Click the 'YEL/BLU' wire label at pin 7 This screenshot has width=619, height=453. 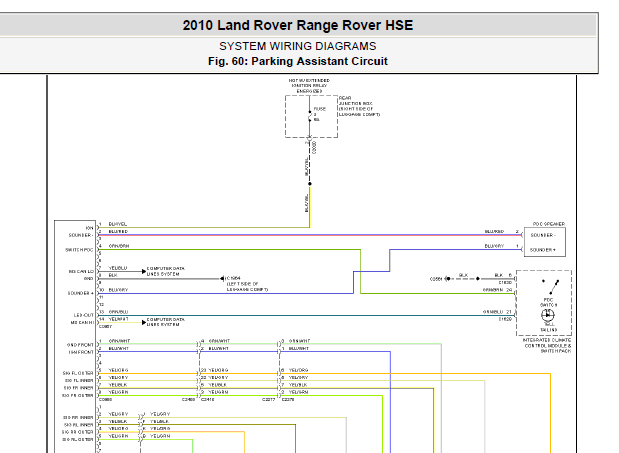coord(118,268)
